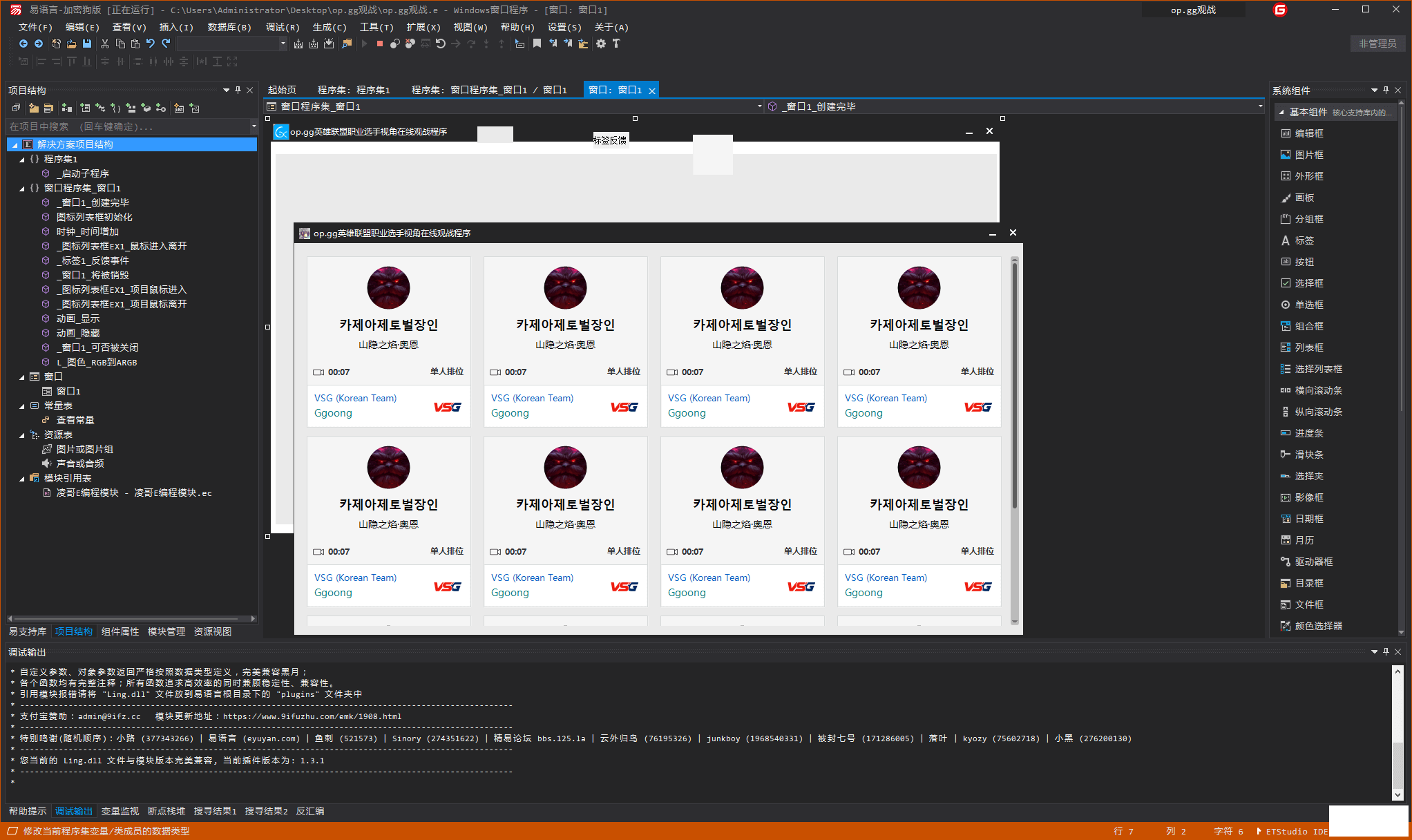Screen dimensions: 1412x840
Task: Click the copy icon in the toolbar
Action: (x=120, y=44)
